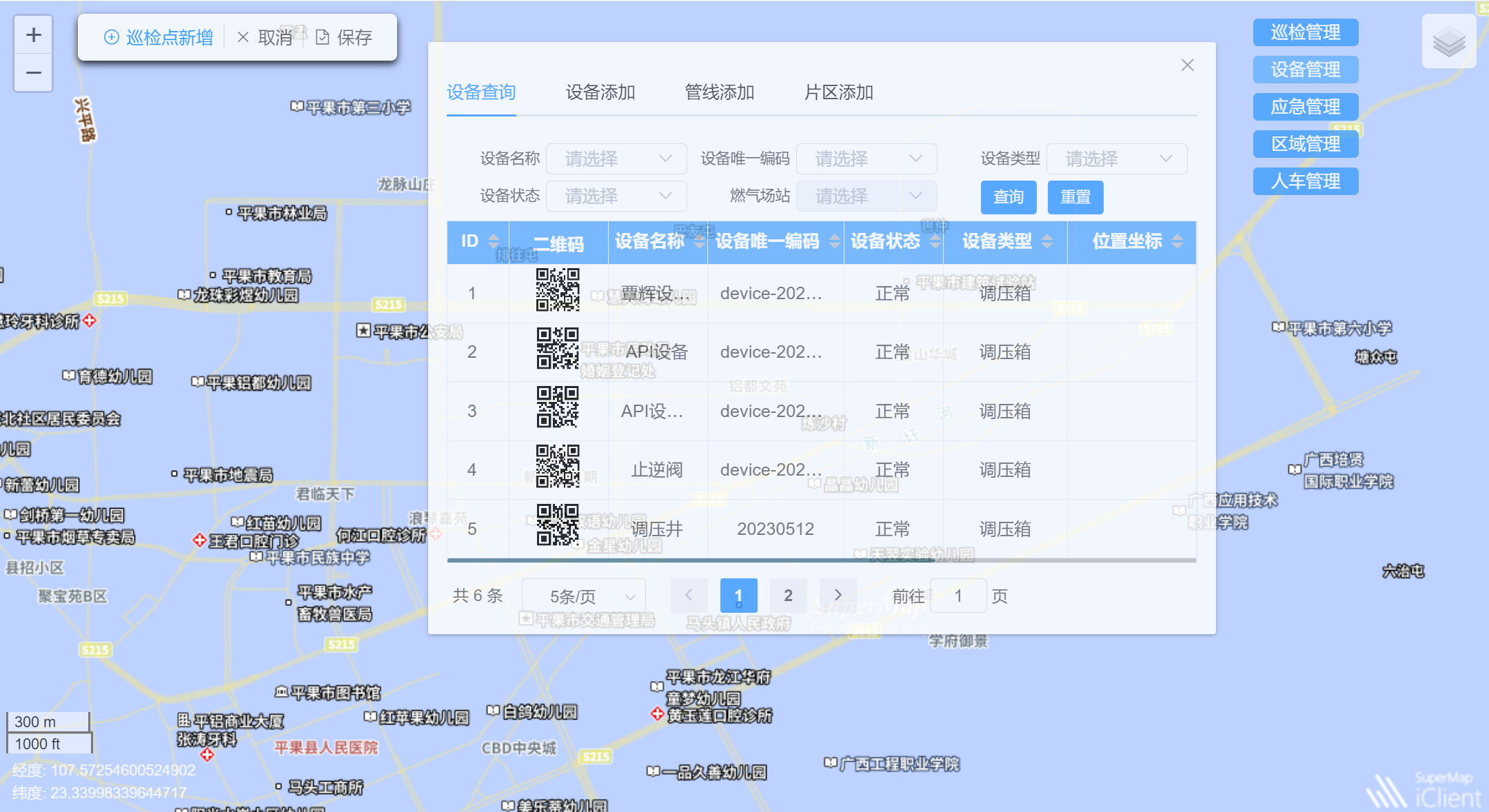Sort table by 位置坐标 column

click(x=1177, y=241)
